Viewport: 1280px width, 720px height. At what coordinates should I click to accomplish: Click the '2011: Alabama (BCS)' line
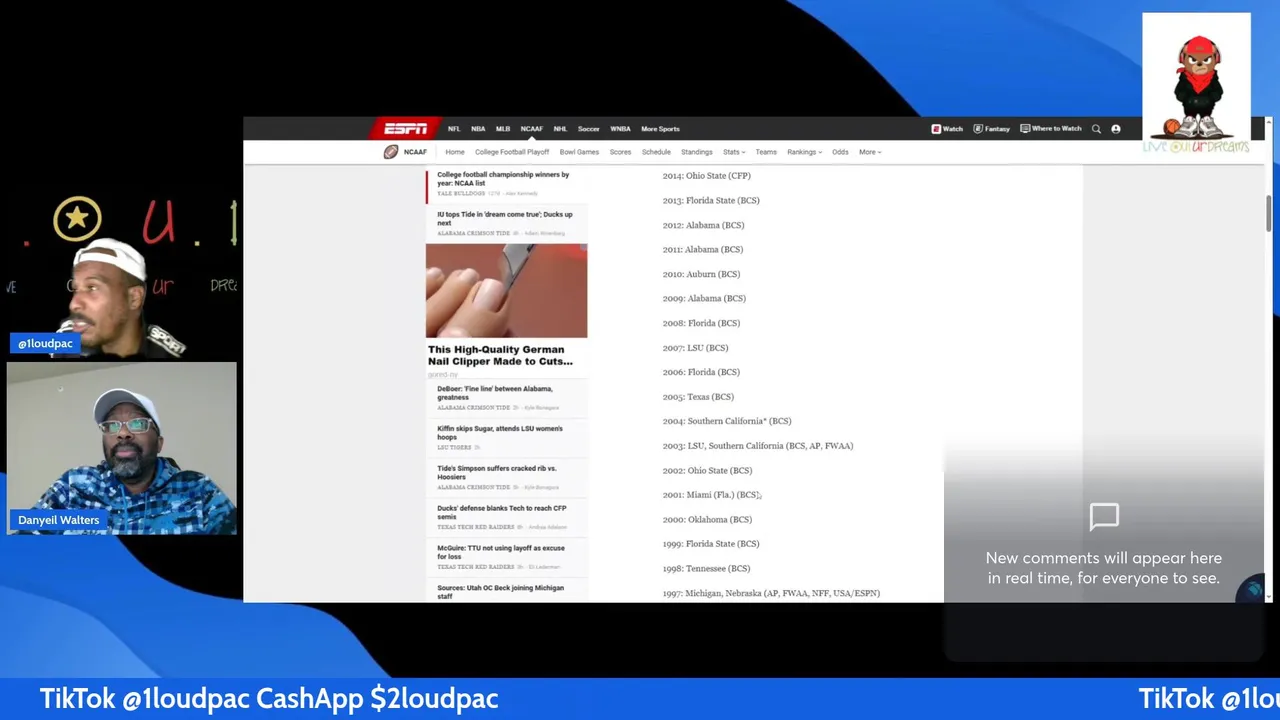pyautogui.click(x=702, y=249)
